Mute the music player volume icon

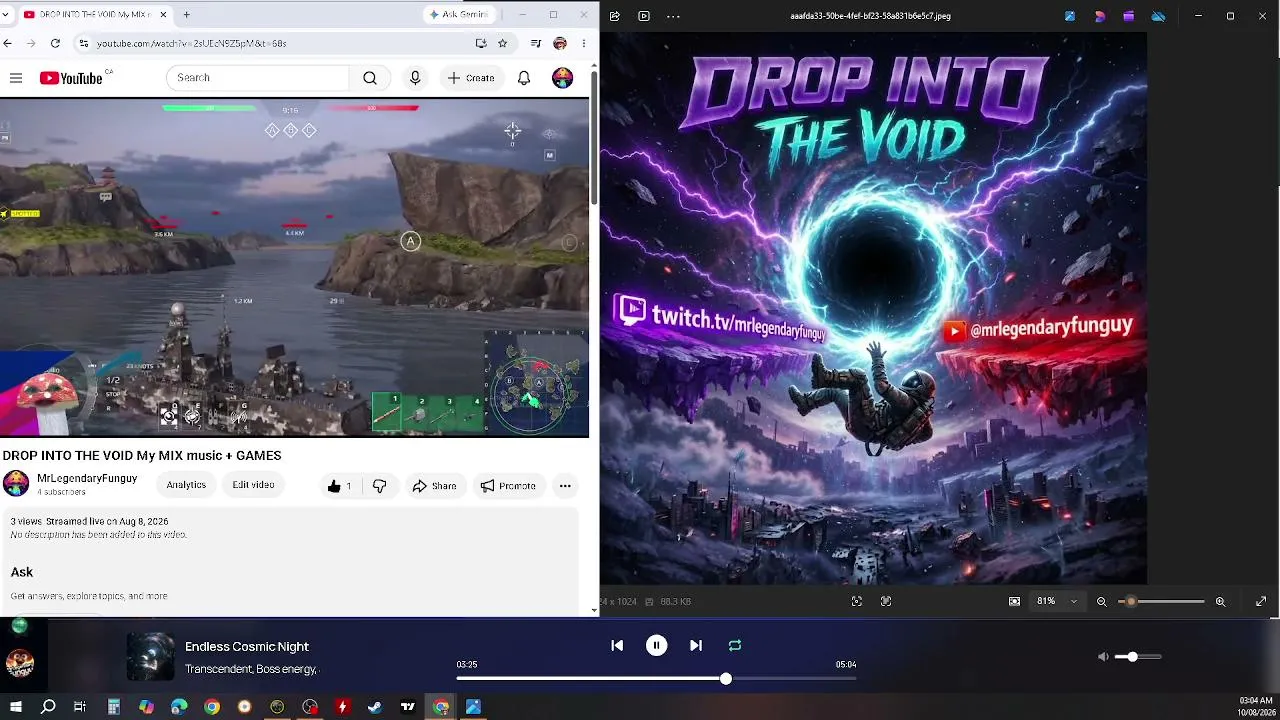(1103, 657)
